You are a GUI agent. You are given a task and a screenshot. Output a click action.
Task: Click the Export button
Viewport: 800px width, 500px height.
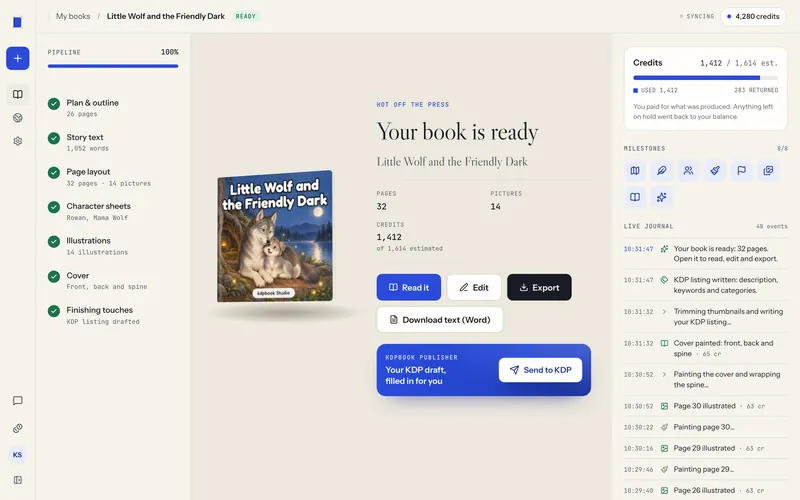click(x=539, y=287)
